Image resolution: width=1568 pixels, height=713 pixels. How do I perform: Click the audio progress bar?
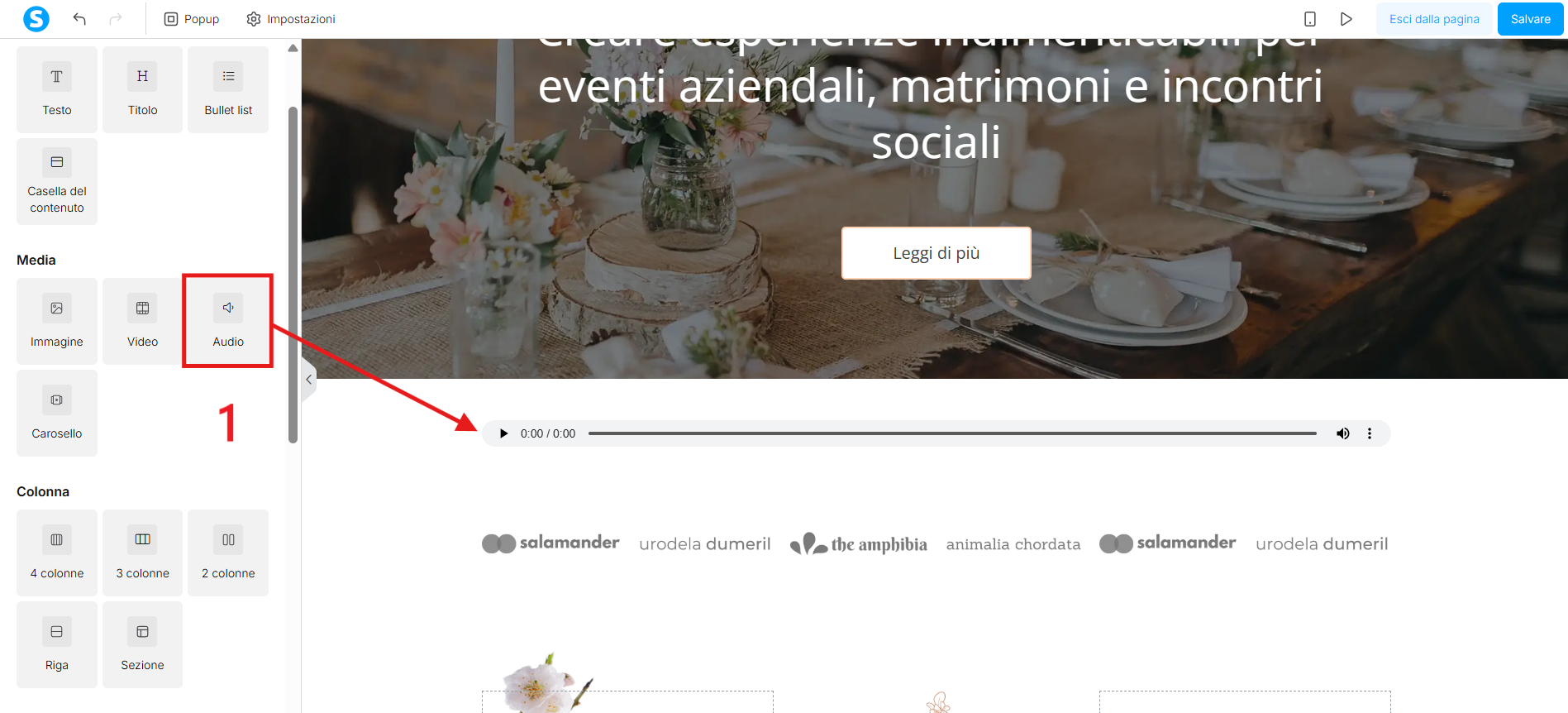(952, 433)
